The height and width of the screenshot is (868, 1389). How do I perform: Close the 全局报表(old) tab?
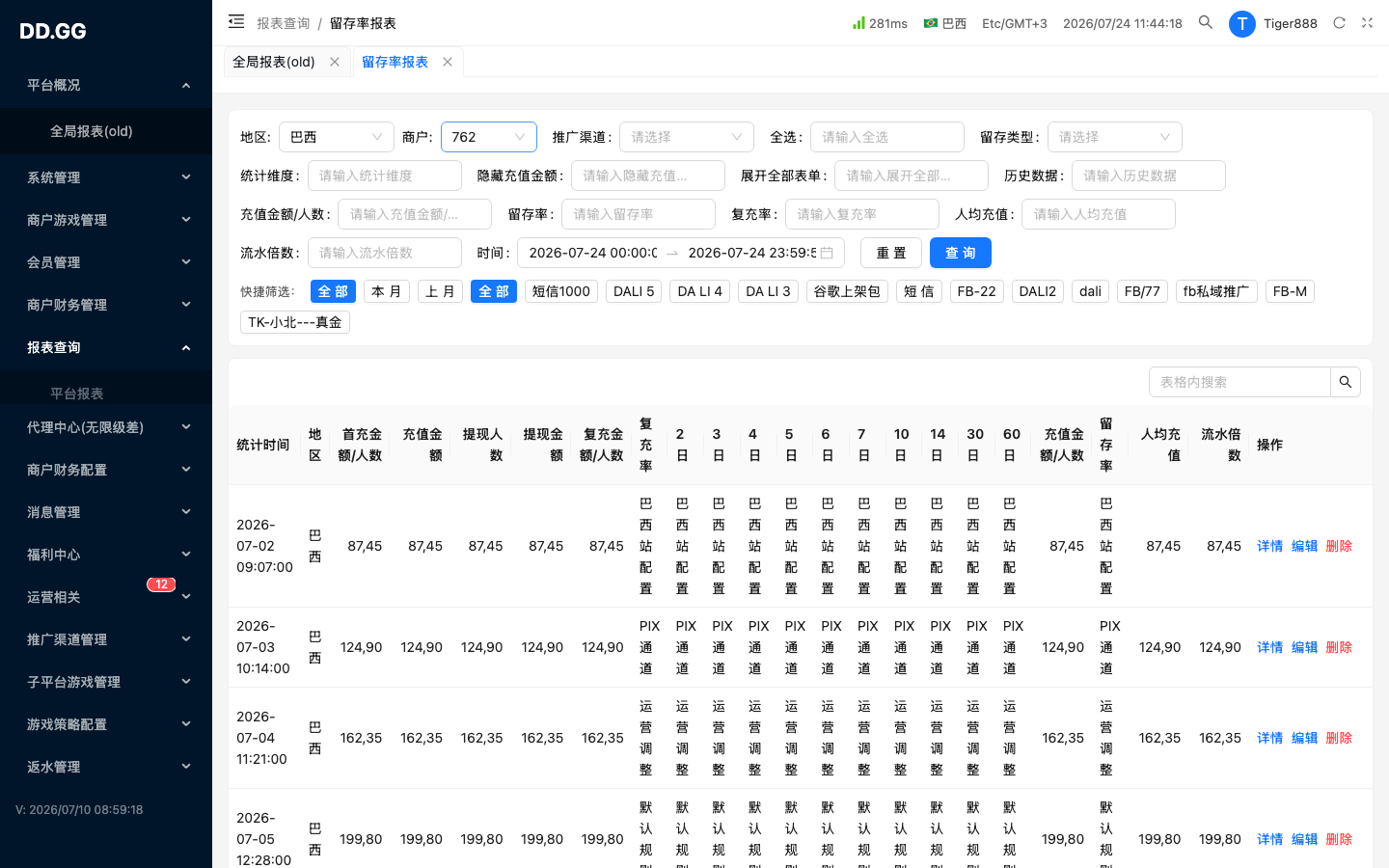(335, 62)
